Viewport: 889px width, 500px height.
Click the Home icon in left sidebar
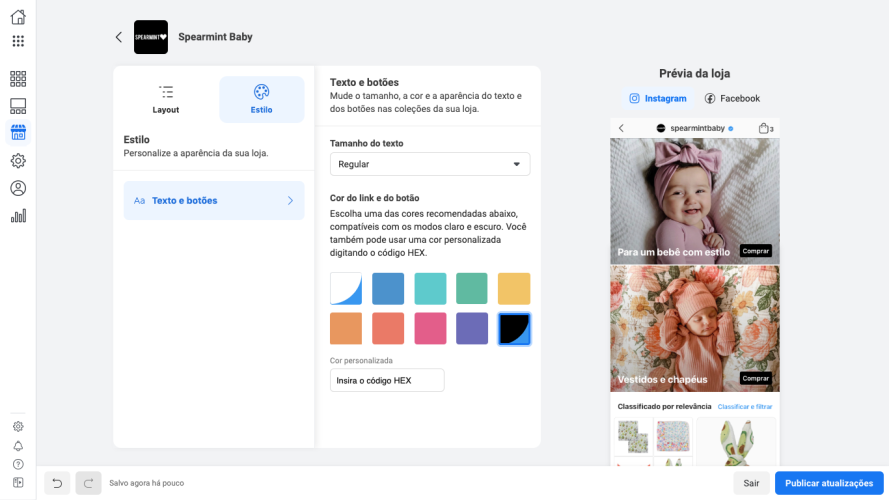coord(18,17)
